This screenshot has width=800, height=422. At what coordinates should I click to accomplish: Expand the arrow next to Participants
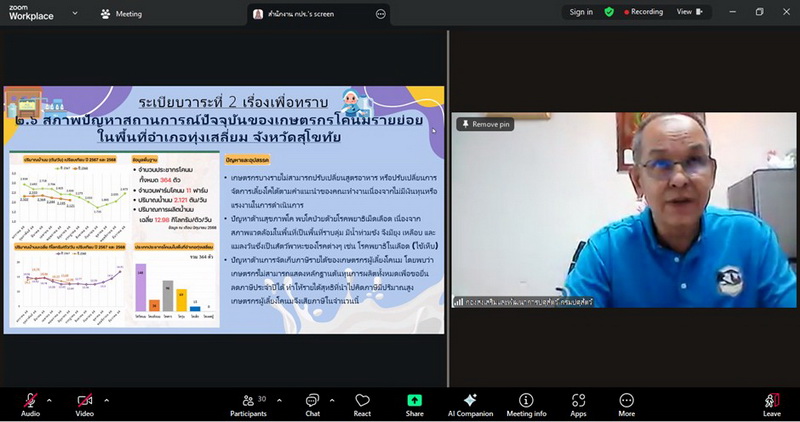coord(276,399)
